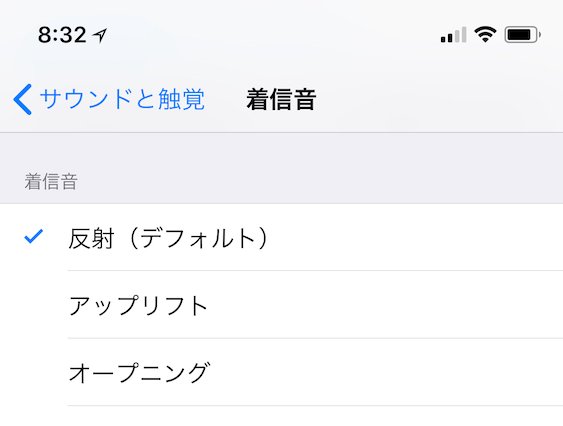
Task: Choose the オープニング ringtone
Action: (282, 372)
